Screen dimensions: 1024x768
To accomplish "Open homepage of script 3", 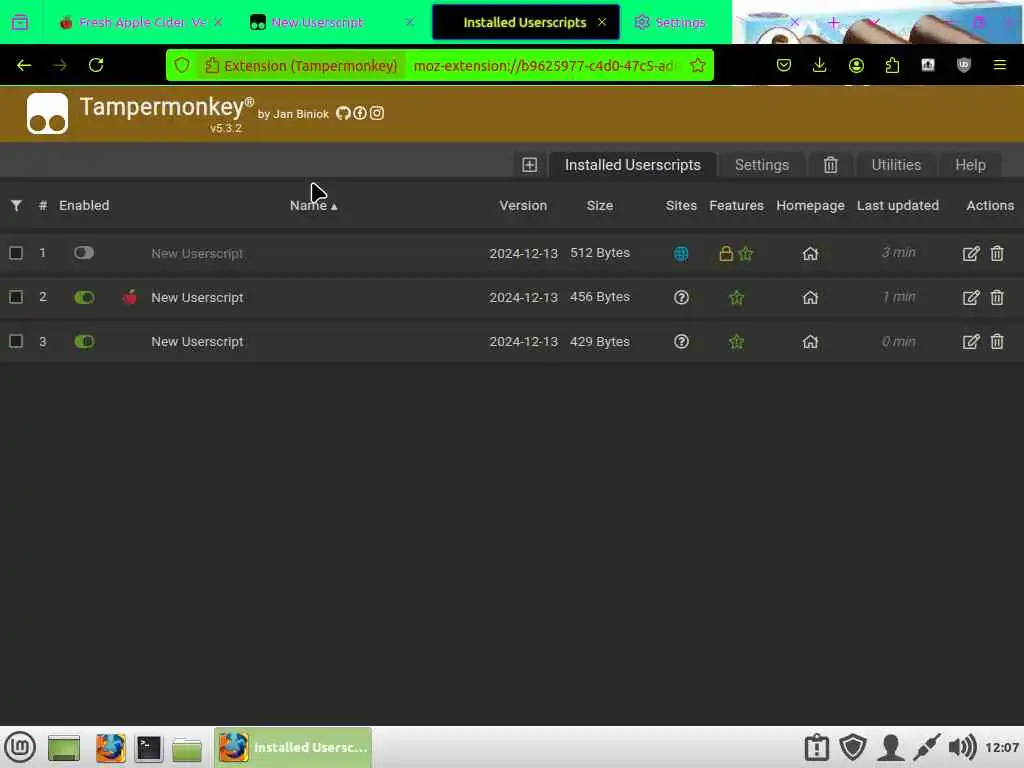I will tap(810, 342).
